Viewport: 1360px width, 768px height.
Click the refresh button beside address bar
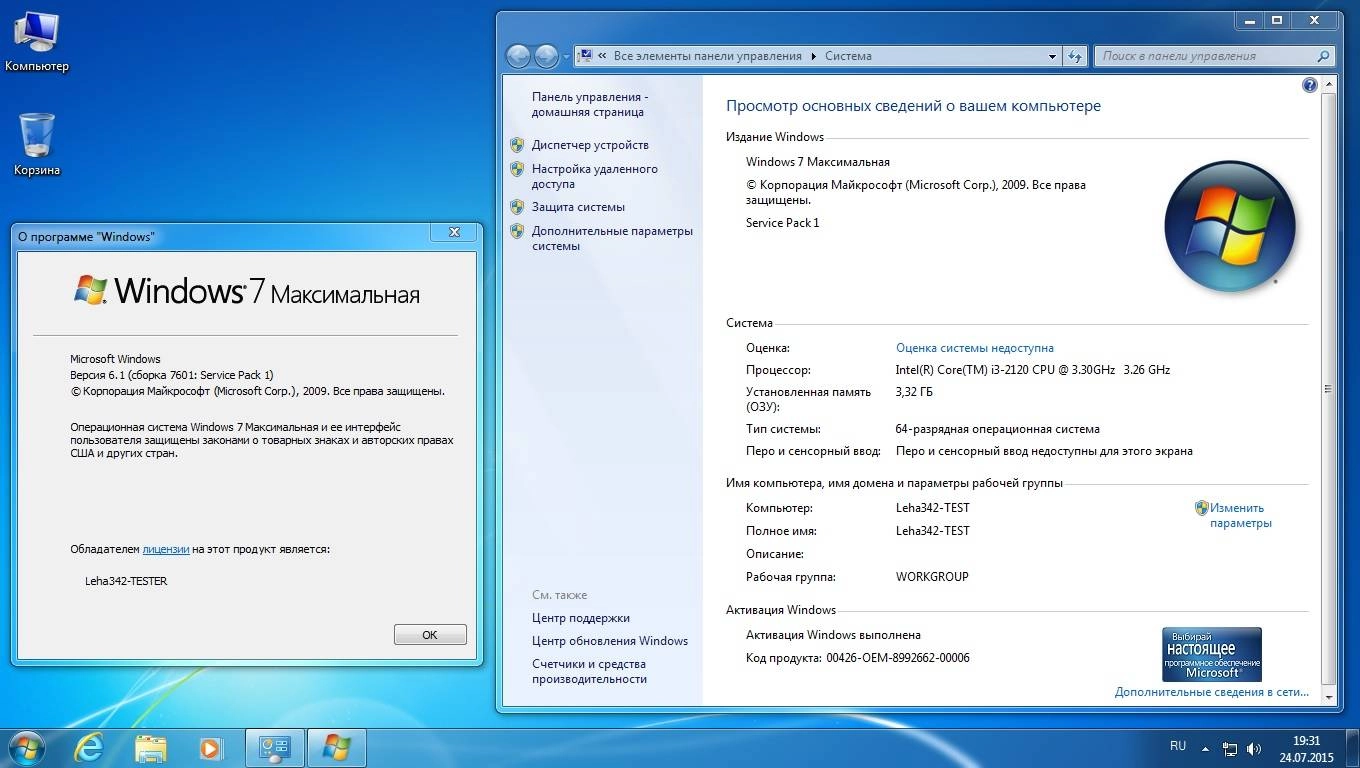coord(1076,56)
